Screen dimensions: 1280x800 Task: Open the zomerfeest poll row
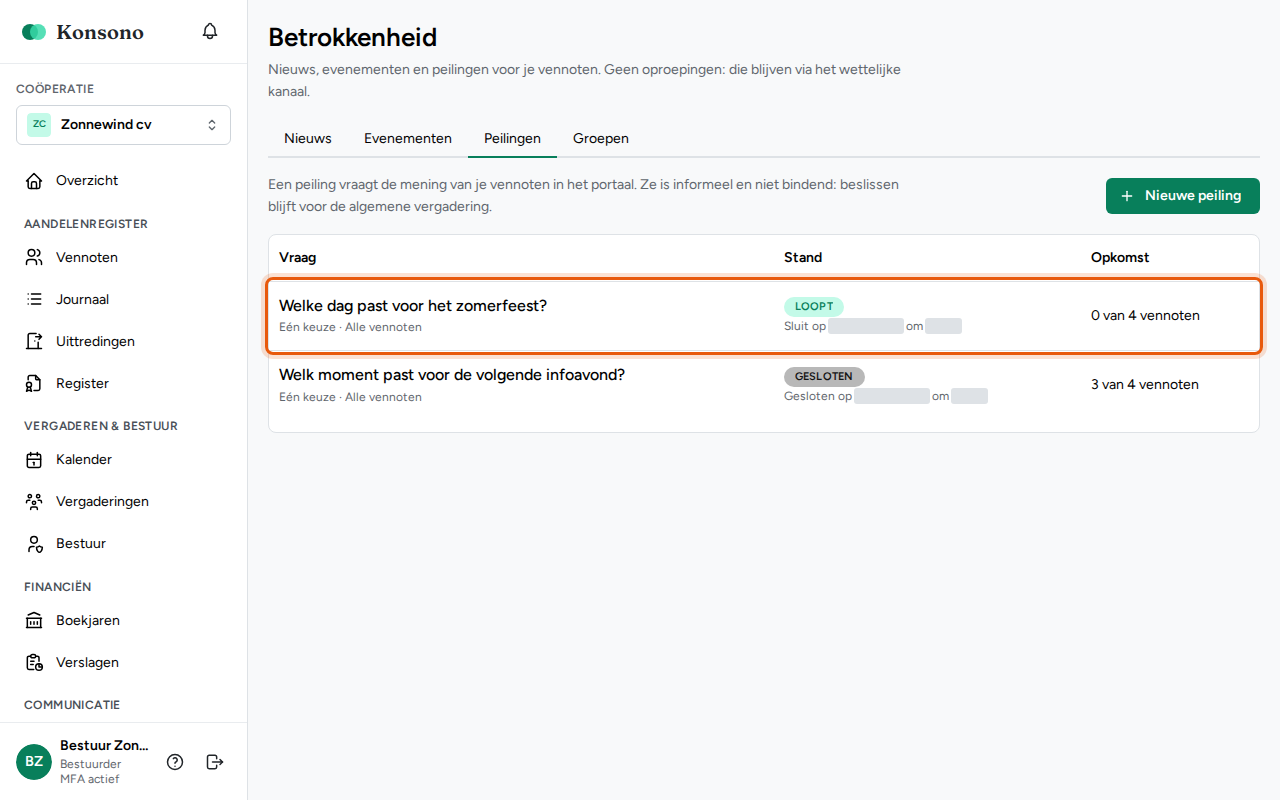coord(764,316)
